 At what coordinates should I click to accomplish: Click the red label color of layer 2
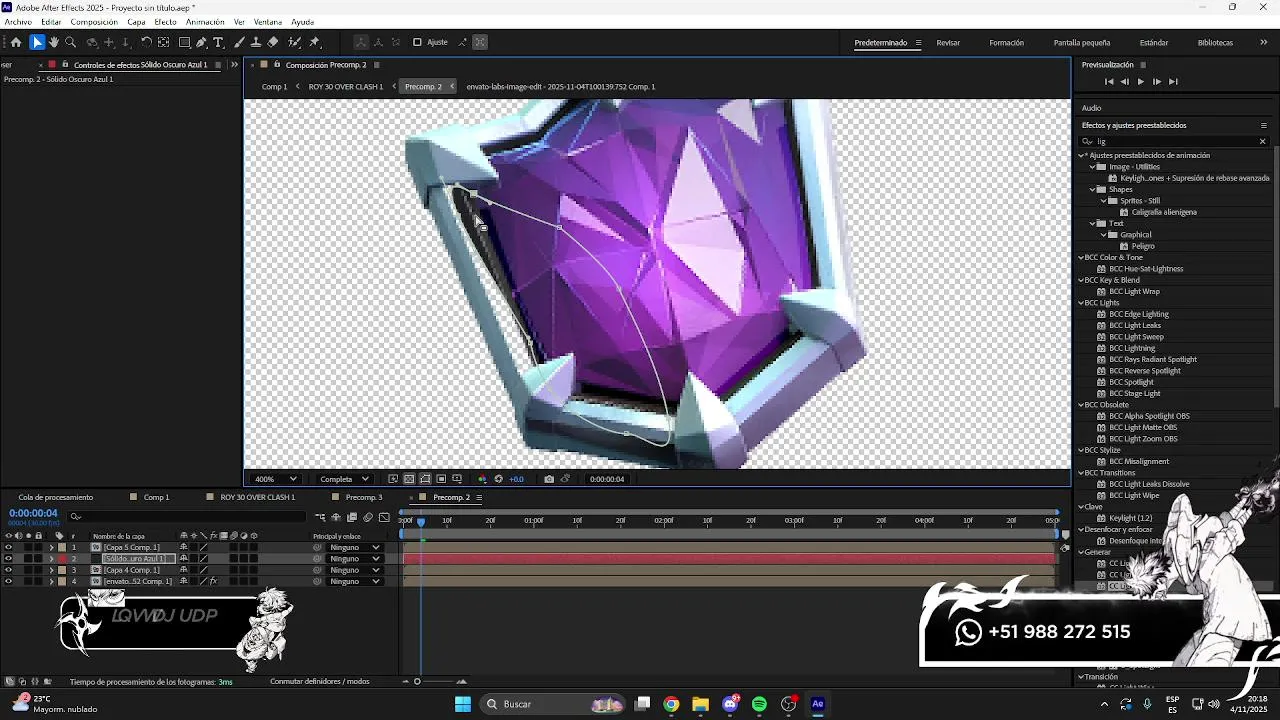(x=62, y=559)
